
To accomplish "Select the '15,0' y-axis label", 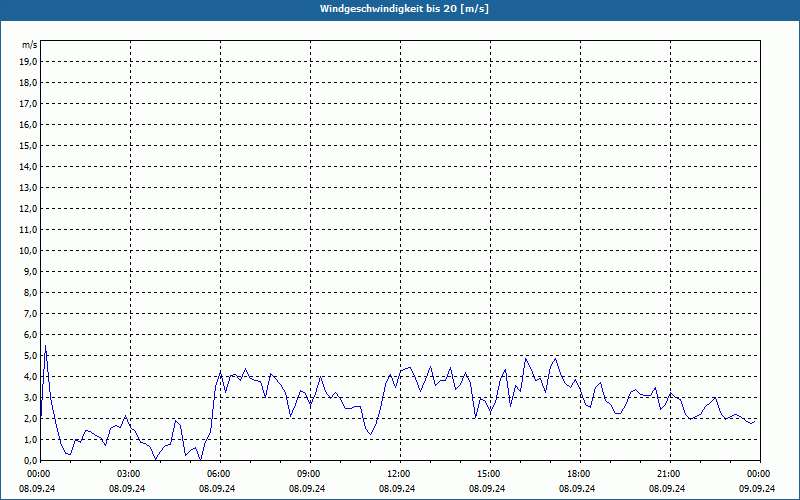I will pyautogui.click(x=28, y=145).
